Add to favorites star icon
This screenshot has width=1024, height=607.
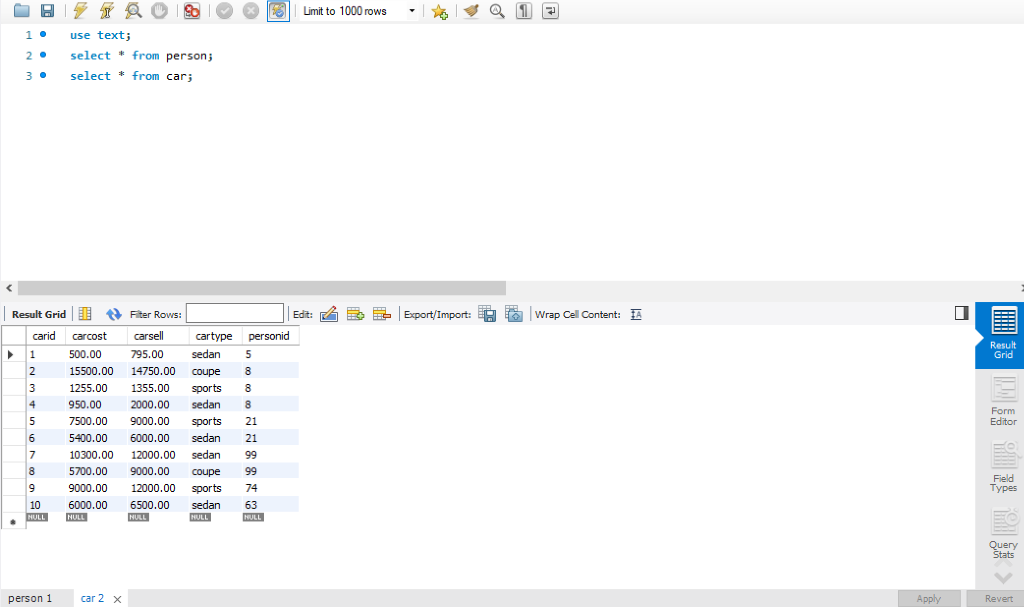click(x=440, y=11)
